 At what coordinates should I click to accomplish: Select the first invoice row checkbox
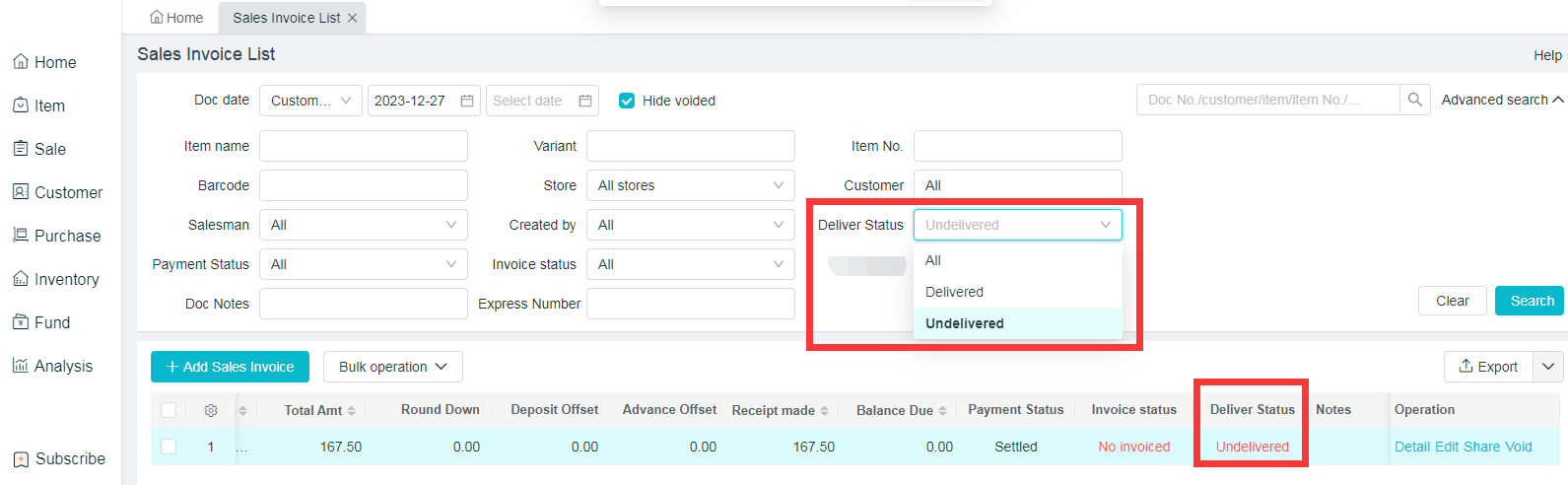[169, 447]
